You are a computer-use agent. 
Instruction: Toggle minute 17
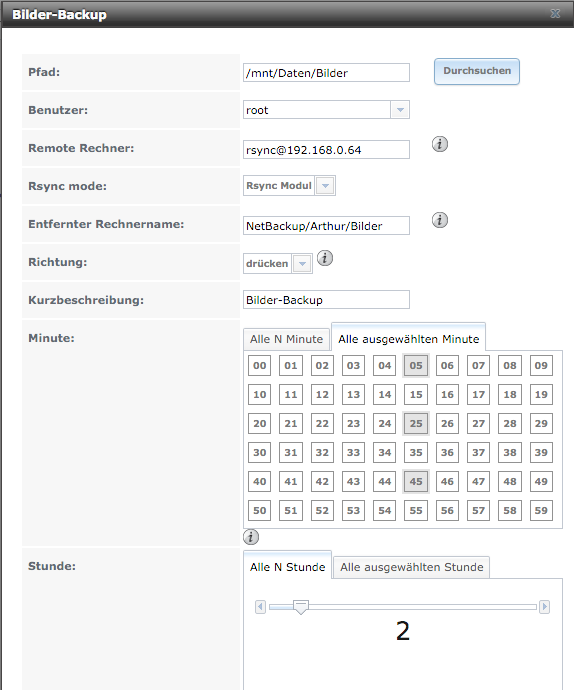pos(478,394)
